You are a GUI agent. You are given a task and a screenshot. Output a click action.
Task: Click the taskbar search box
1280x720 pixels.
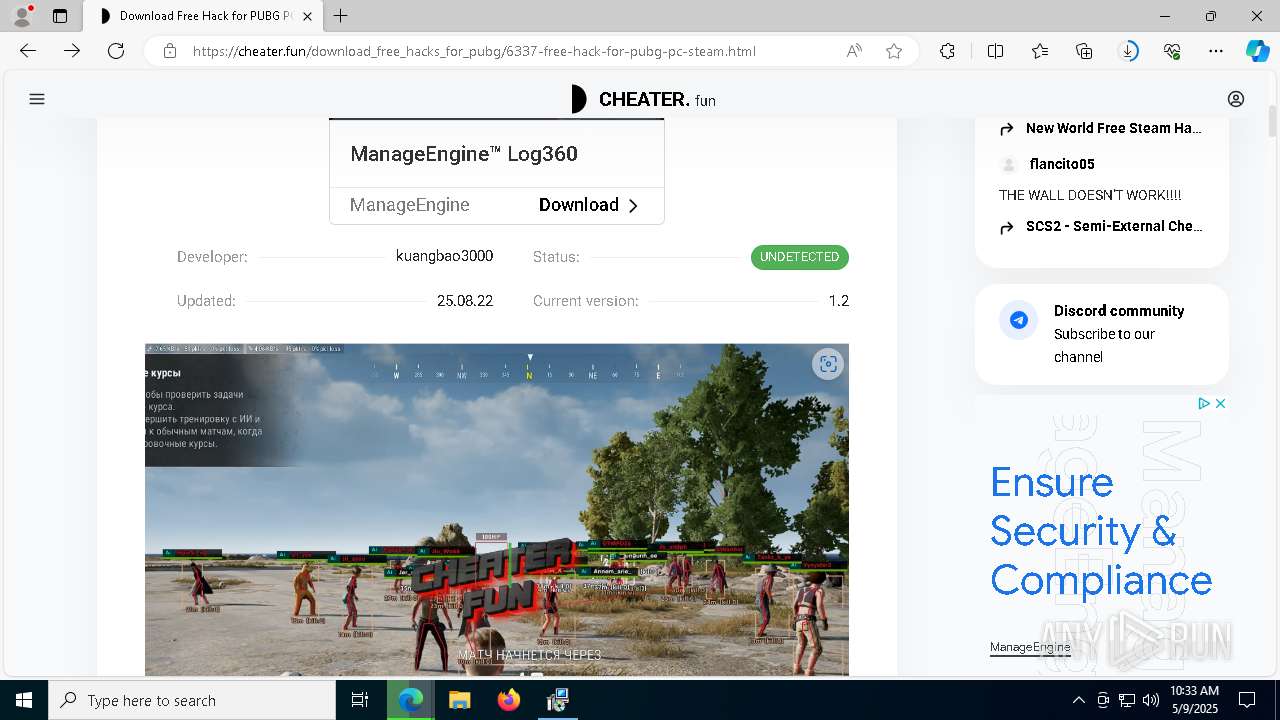[192, 700]
